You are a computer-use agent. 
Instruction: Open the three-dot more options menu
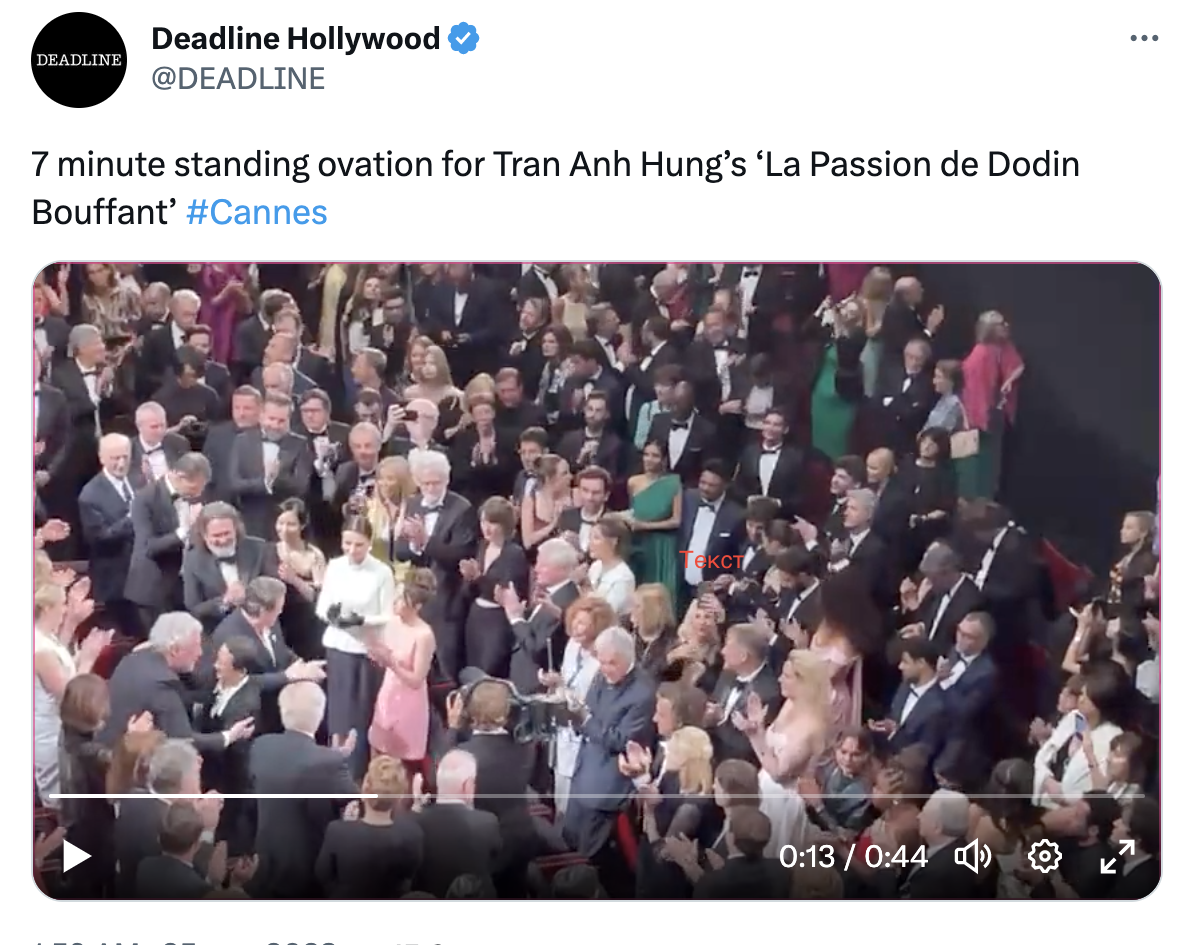[x=1144, y=38]
